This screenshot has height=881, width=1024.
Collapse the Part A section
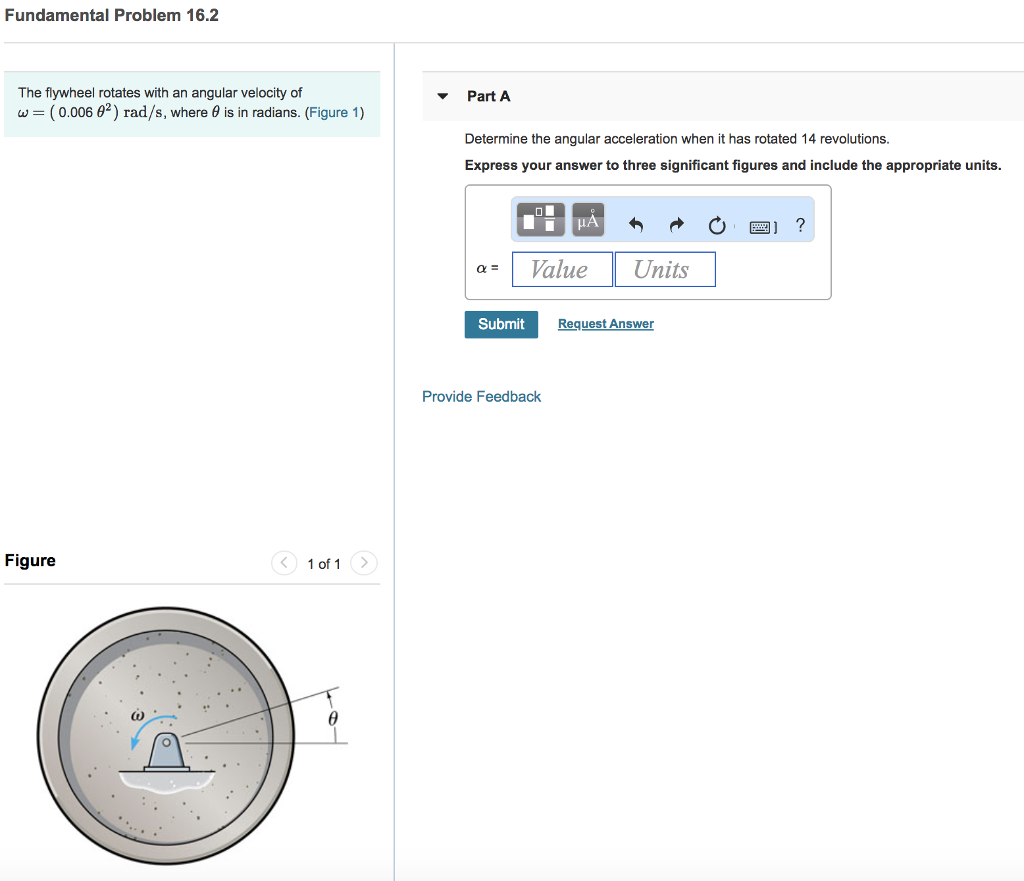443,96
